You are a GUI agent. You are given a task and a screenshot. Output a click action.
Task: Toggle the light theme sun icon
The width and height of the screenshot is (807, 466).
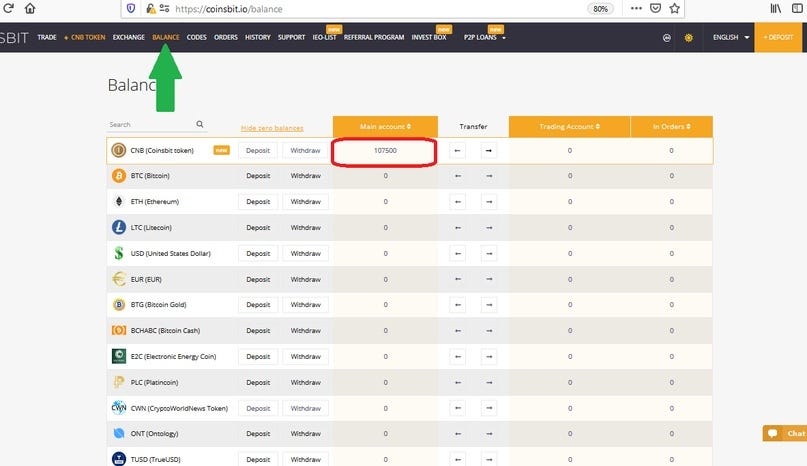coord(689,38)
